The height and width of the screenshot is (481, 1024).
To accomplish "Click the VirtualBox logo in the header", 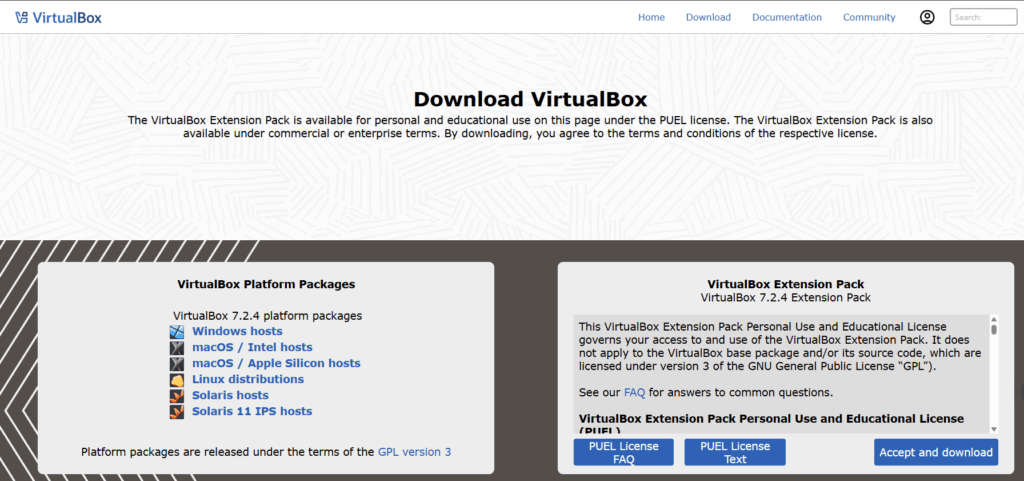I will [58, 17].
